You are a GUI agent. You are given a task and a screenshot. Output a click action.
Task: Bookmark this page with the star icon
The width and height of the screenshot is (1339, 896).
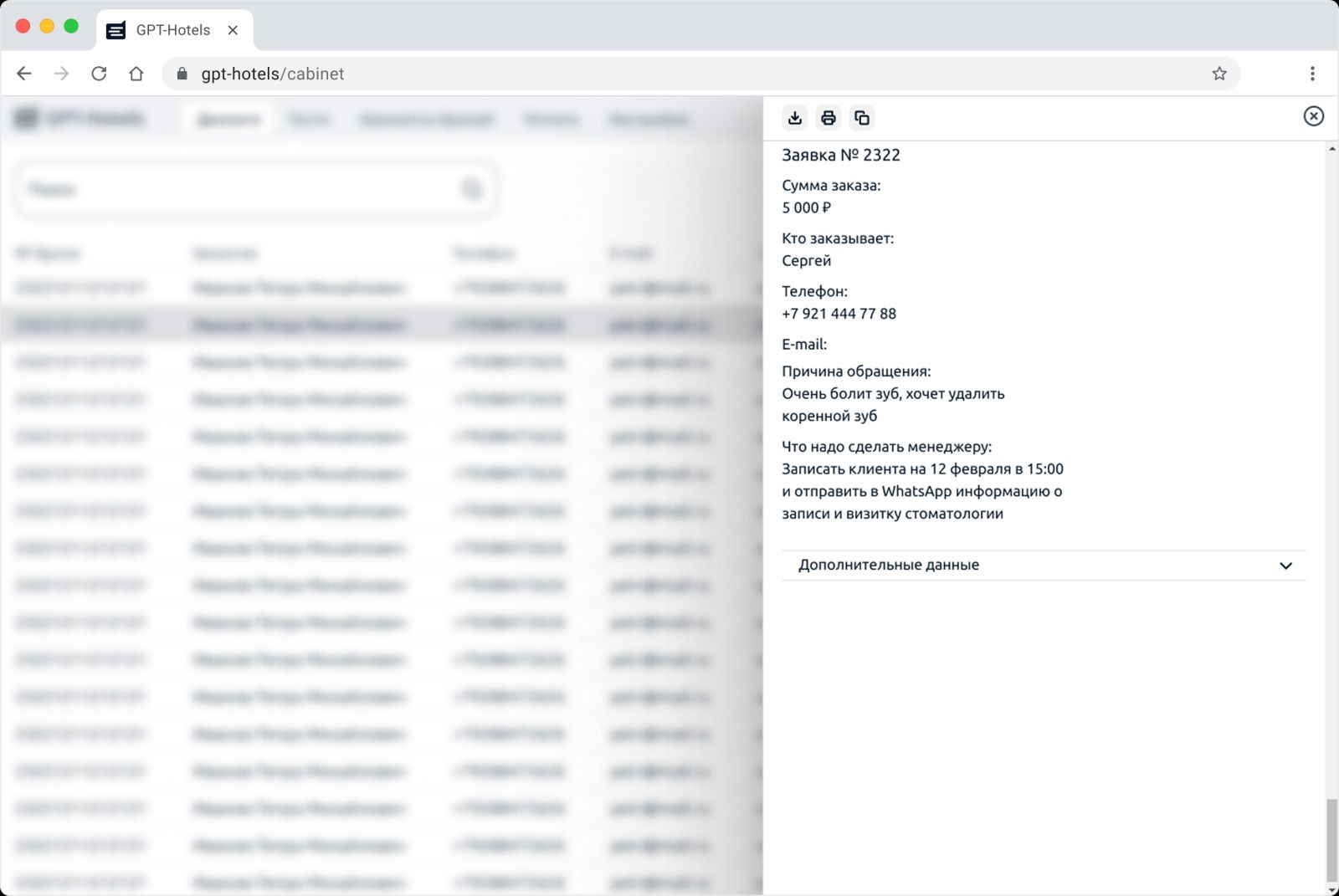tap(1219, 74)
